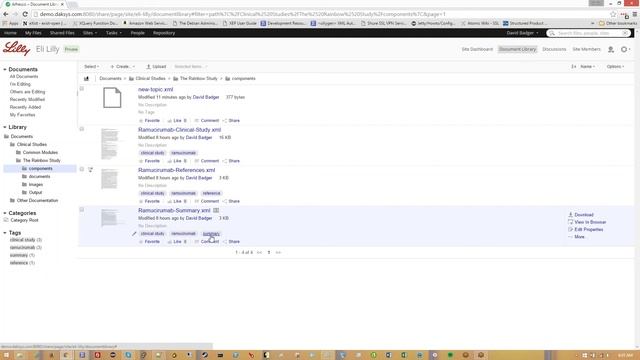Open Shared Files in top bar

pos(62,33)
